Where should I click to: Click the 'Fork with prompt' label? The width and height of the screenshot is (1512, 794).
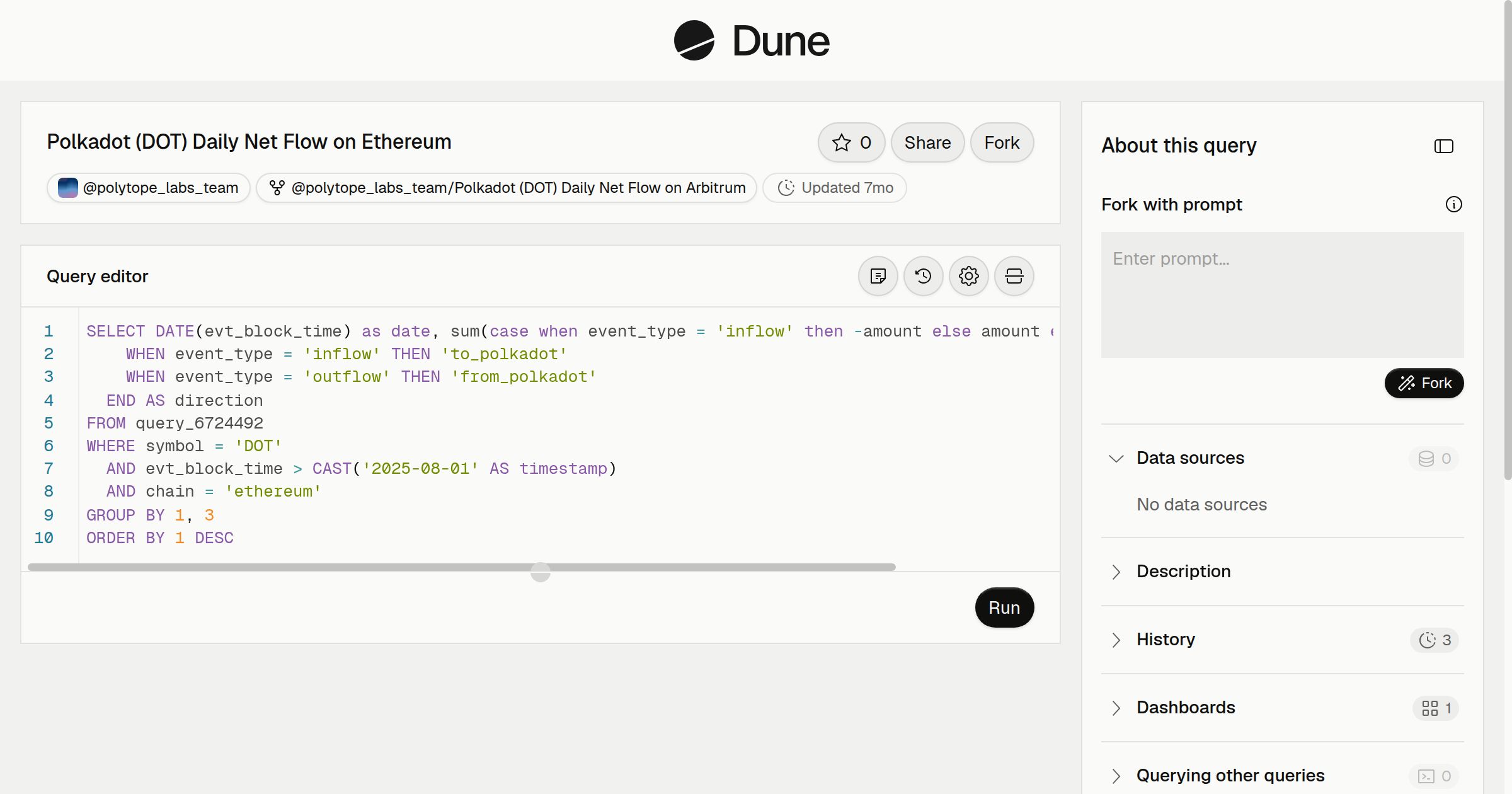click(1172, 205)
